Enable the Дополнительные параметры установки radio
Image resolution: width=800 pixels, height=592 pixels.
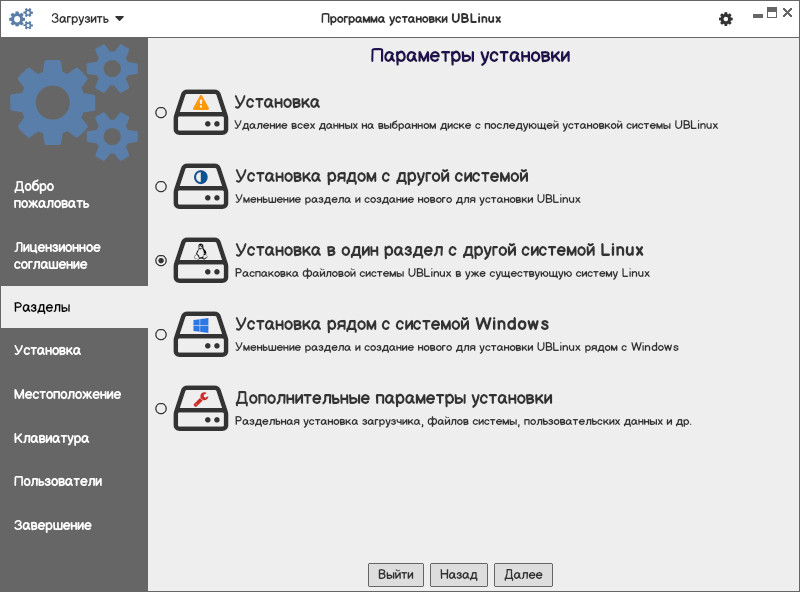click(x=161, y=408)
